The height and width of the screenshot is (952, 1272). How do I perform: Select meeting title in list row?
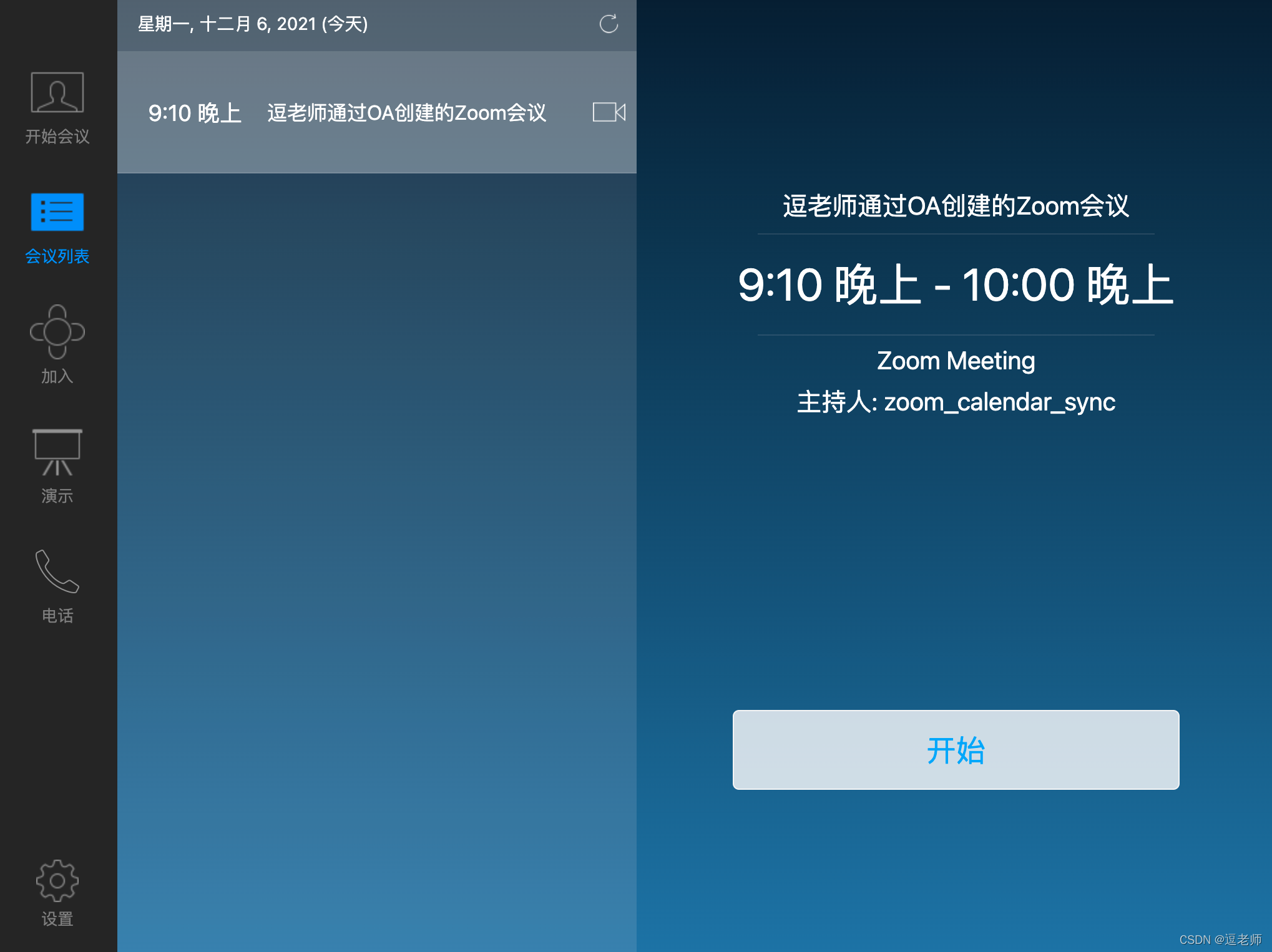[406, 113]
